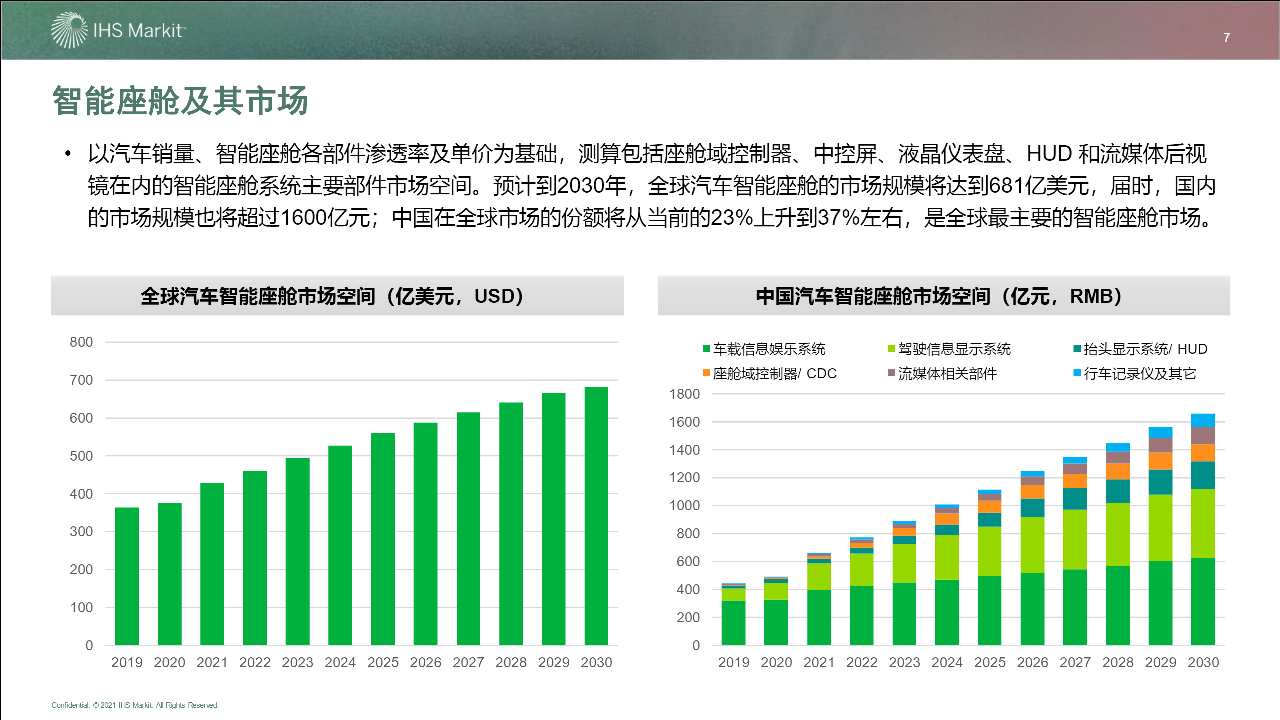Viewport: 1280px width, 720px height.
Task: Click the Confidential copyright footer text
Action: 135,705
